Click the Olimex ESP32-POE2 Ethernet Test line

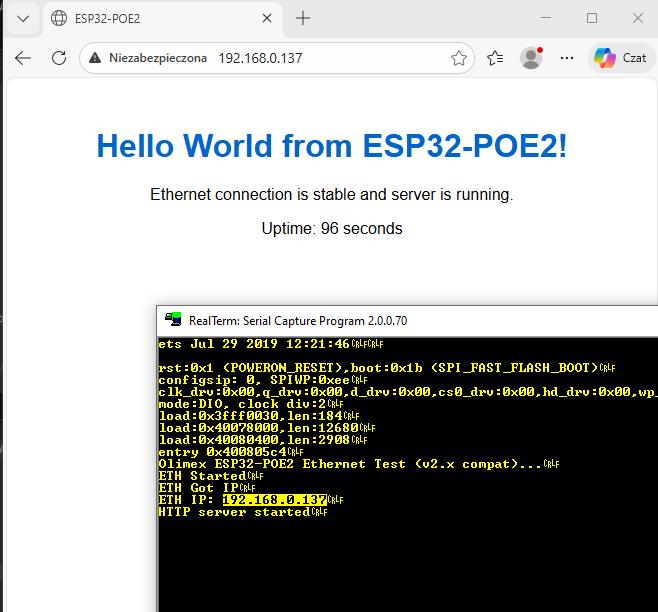[x=359, y=464]
